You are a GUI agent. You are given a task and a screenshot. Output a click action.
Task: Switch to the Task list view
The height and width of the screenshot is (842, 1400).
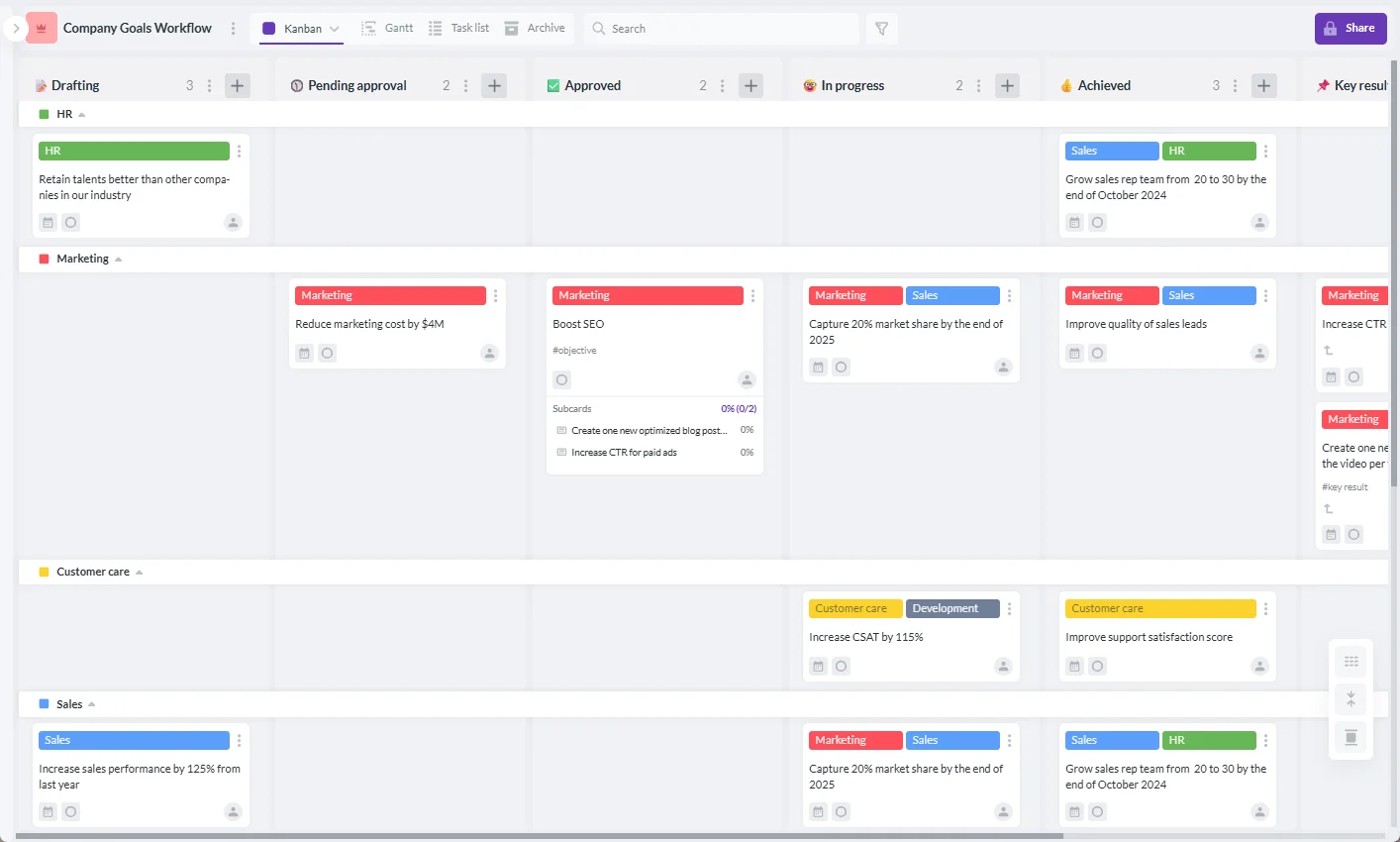point(458,28)
